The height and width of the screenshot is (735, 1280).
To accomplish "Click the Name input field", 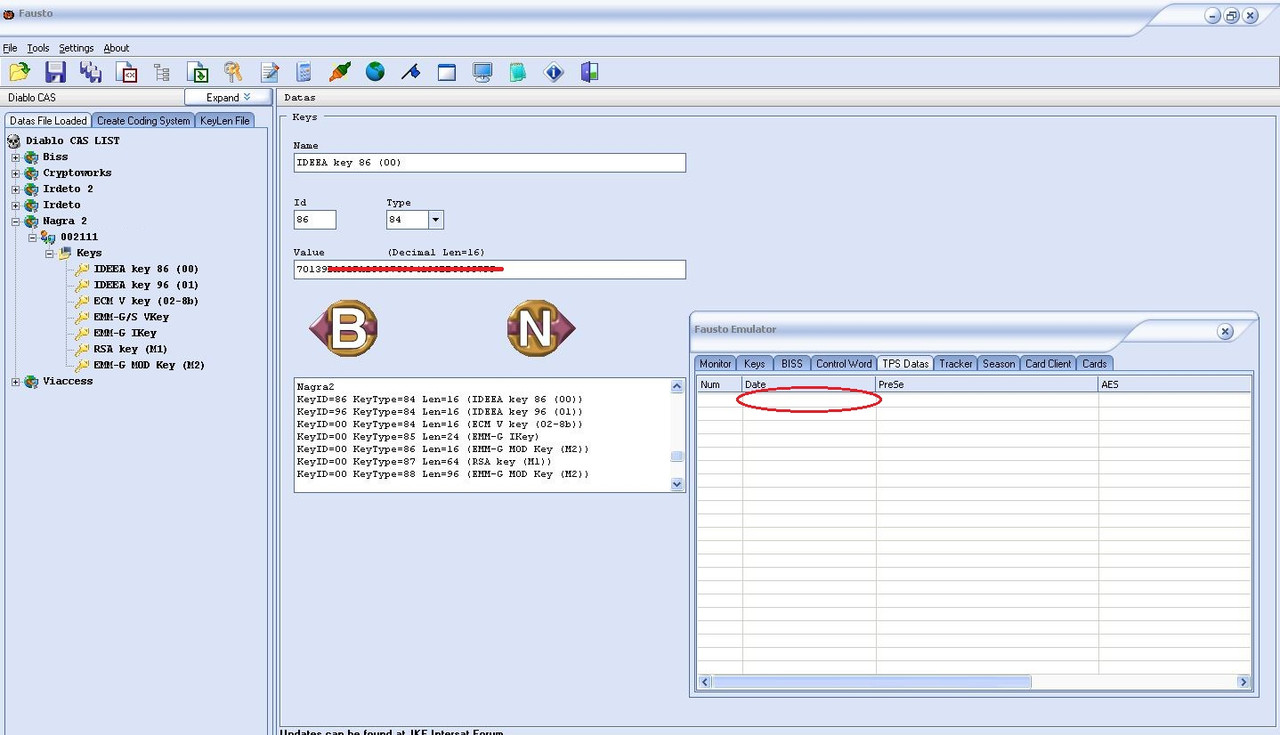I will point(490,162).
